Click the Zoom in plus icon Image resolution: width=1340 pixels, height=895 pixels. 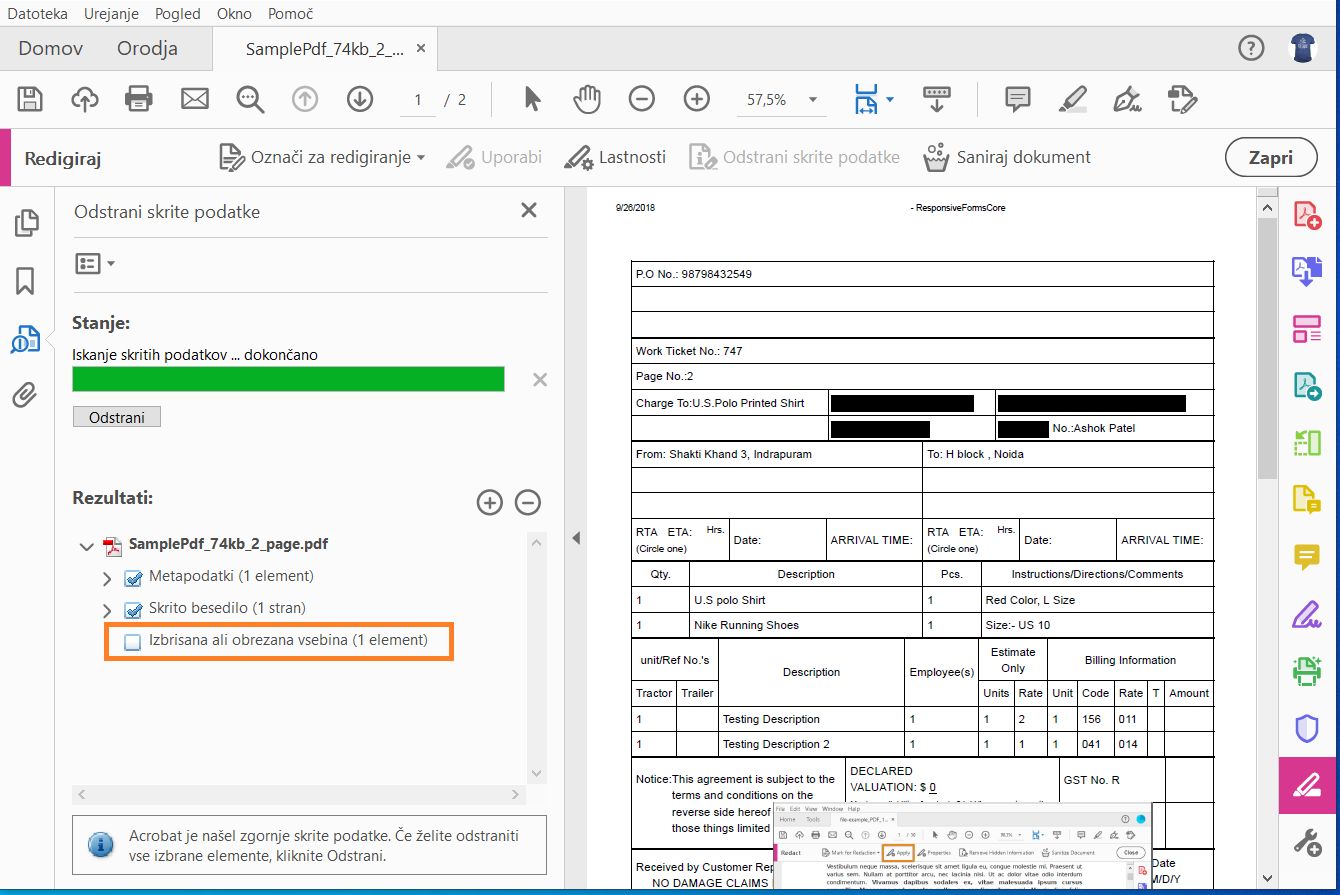click(x=696, y=99)
